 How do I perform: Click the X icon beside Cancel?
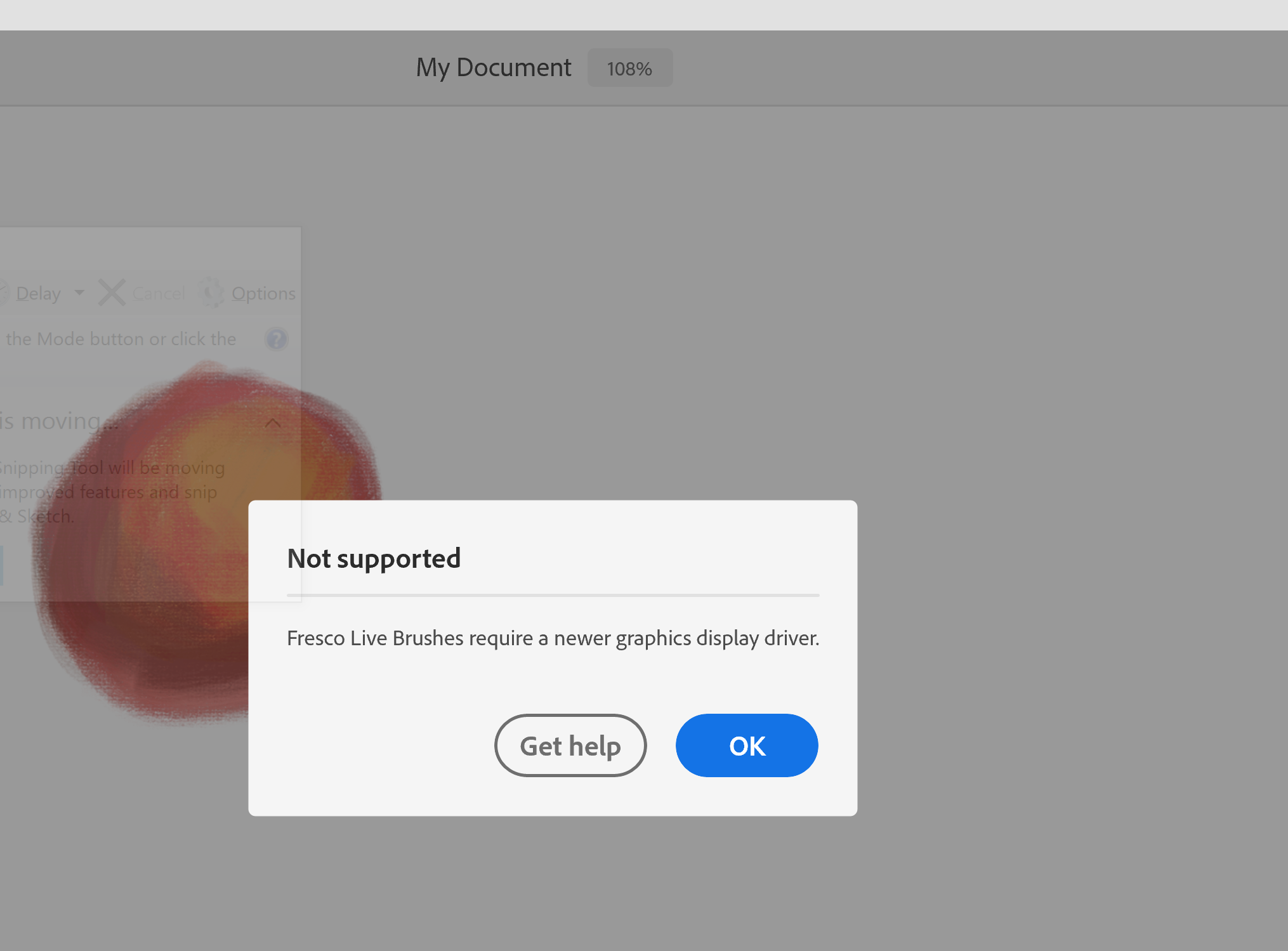(x=112, y=292)
